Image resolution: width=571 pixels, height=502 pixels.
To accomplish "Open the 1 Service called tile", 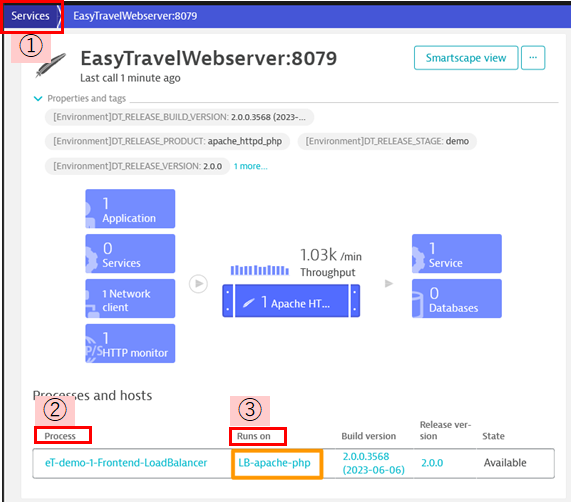I will pos(457,254).
